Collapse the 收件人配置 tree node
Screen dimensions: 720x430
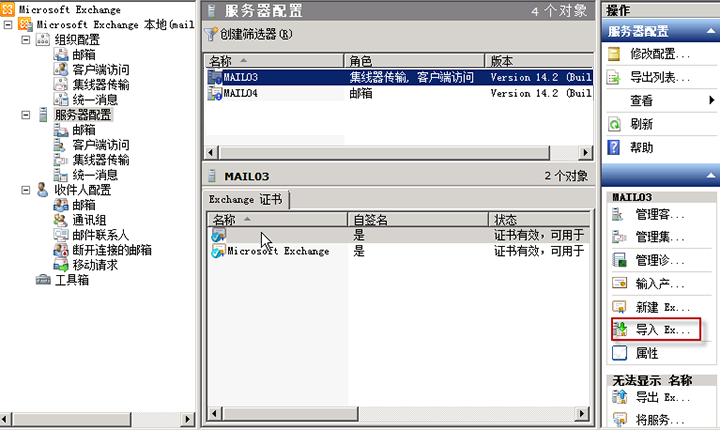click(x=26, y=190)
